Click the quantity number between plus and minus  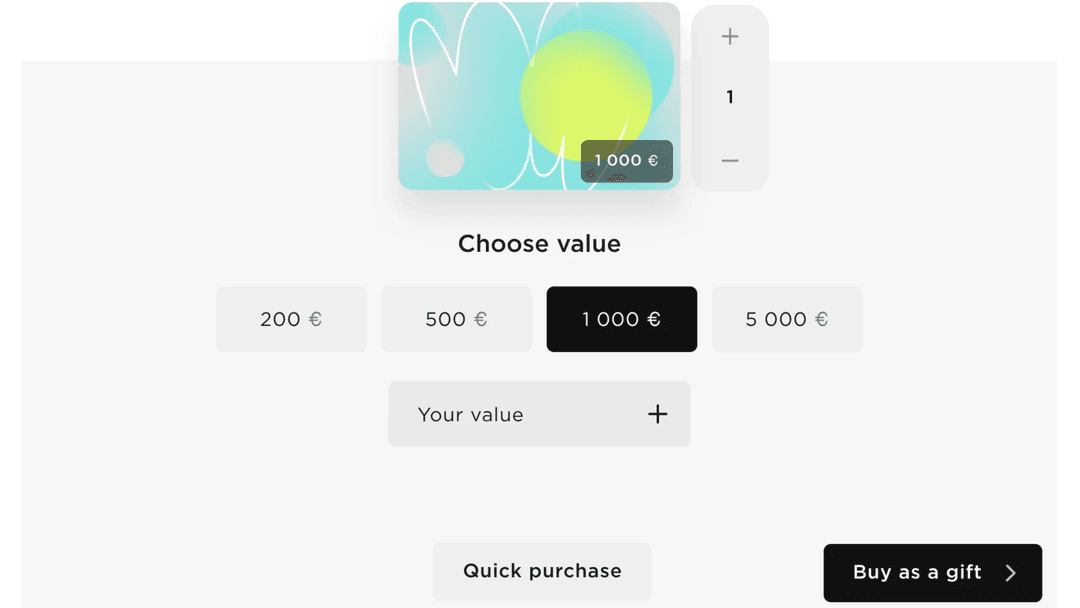coord(729,97)
